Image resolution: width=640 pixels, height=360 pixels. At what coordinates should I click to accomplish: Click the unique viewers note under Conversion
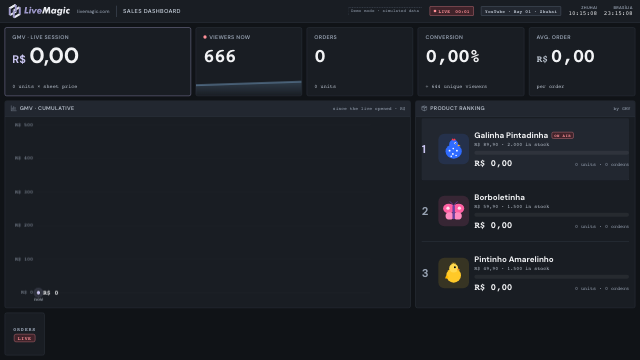pyautogui.click(x=456, y=87)
